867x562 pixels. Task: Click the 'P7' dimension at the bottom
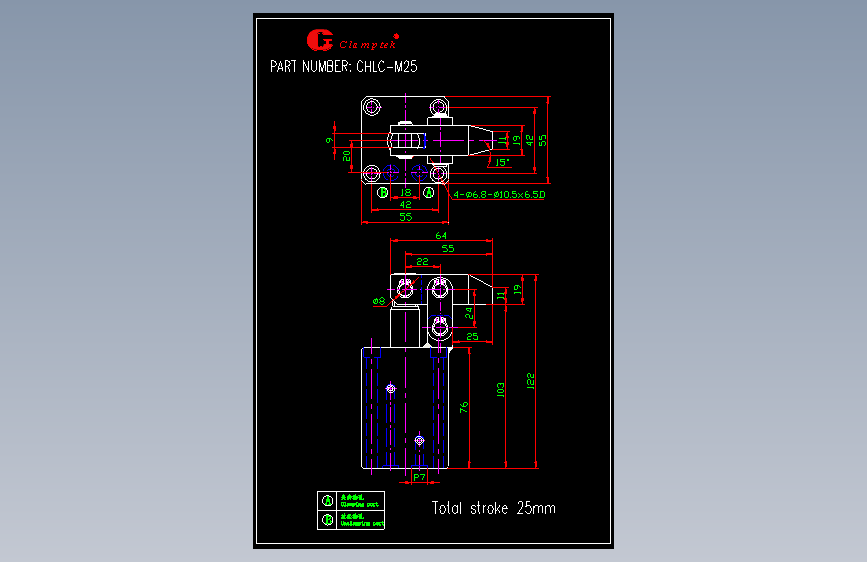coord(420,477)
